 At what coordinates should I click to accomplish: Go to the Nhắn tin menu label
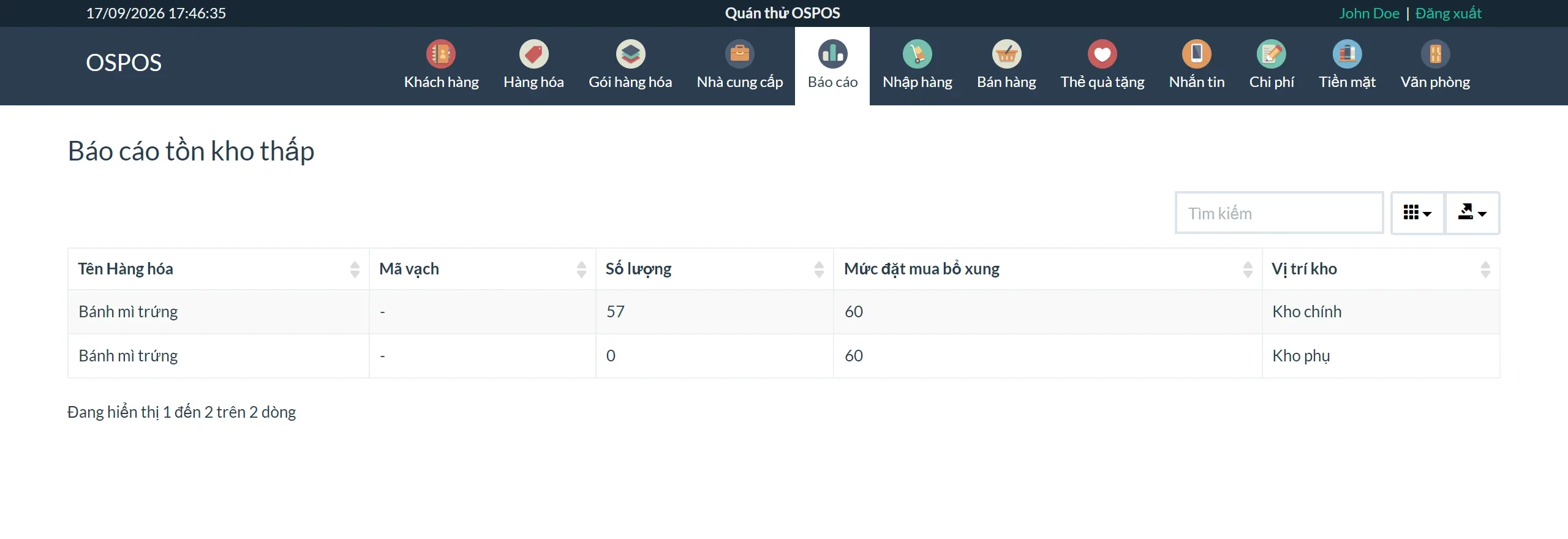1197,82
